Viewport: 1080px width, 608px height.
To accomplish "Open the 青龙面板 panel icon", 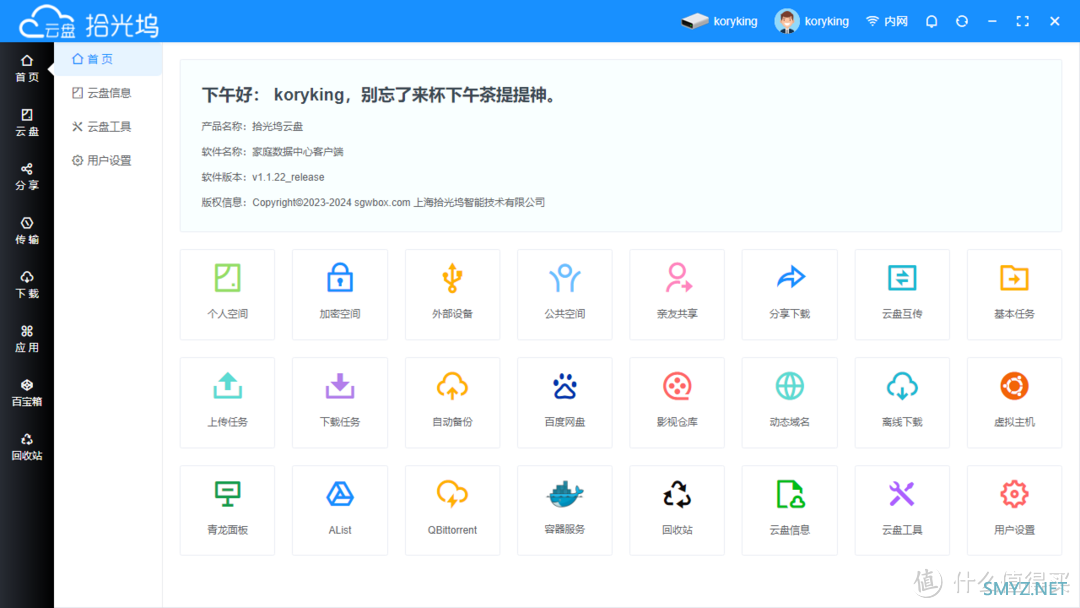I will (227, 494).
